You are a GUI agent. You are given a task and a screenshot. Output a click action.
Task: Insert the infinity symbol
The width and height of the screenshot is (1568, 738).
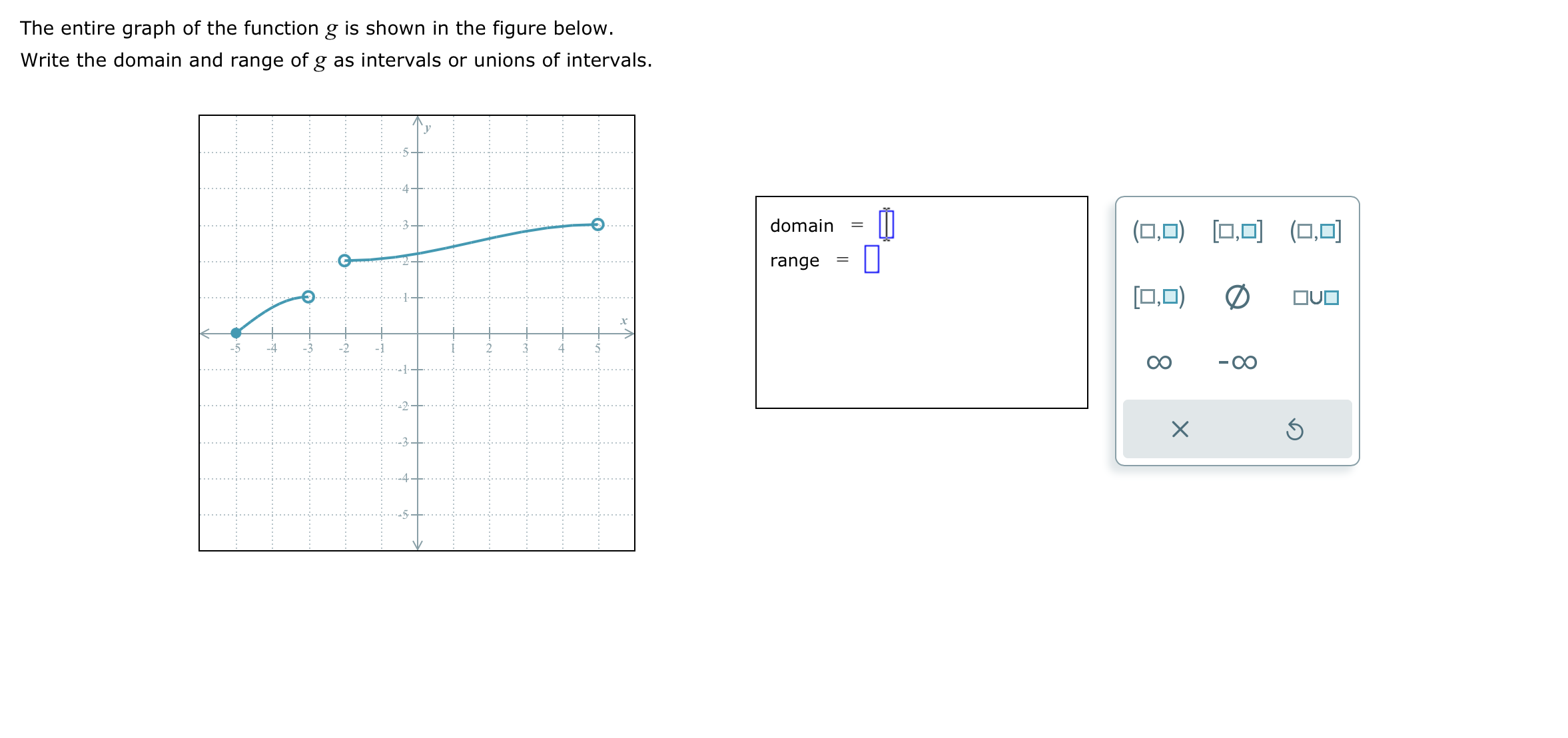[x=1158, y=362]
